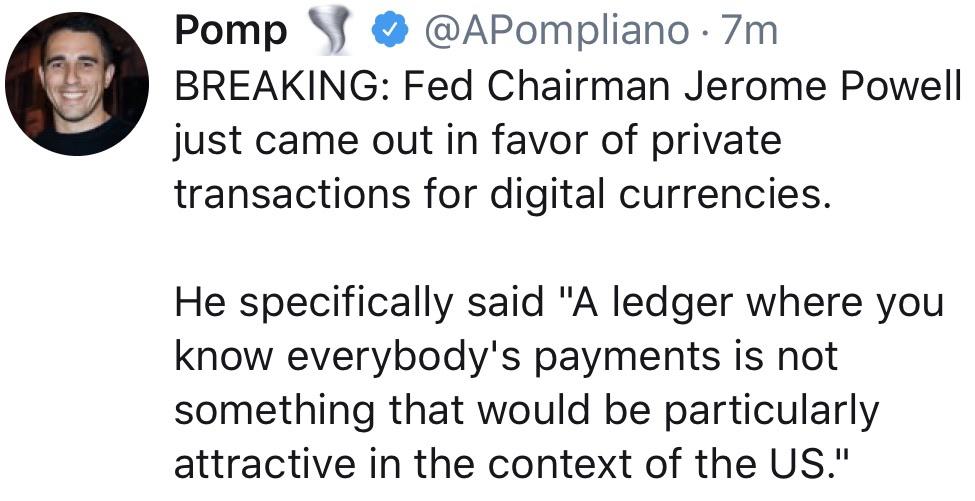This screenshot has width=975, height=501.
Task: Open Pomp's profile picture avatar
Action: tap(76, 83)
